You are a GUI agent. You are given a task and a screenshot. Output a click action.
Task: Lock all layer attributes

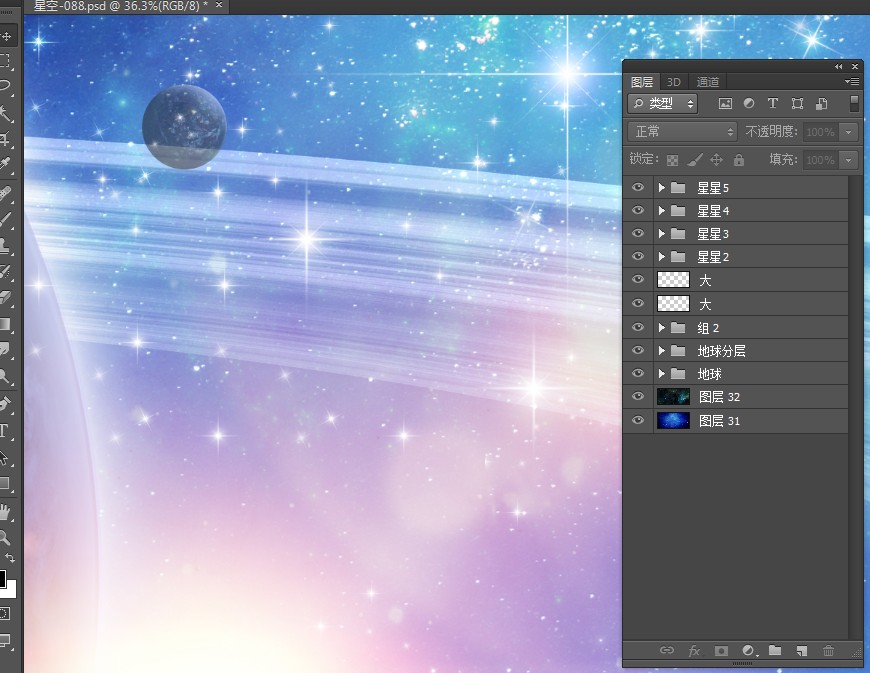pyautogui.click(x=739, y=160)
